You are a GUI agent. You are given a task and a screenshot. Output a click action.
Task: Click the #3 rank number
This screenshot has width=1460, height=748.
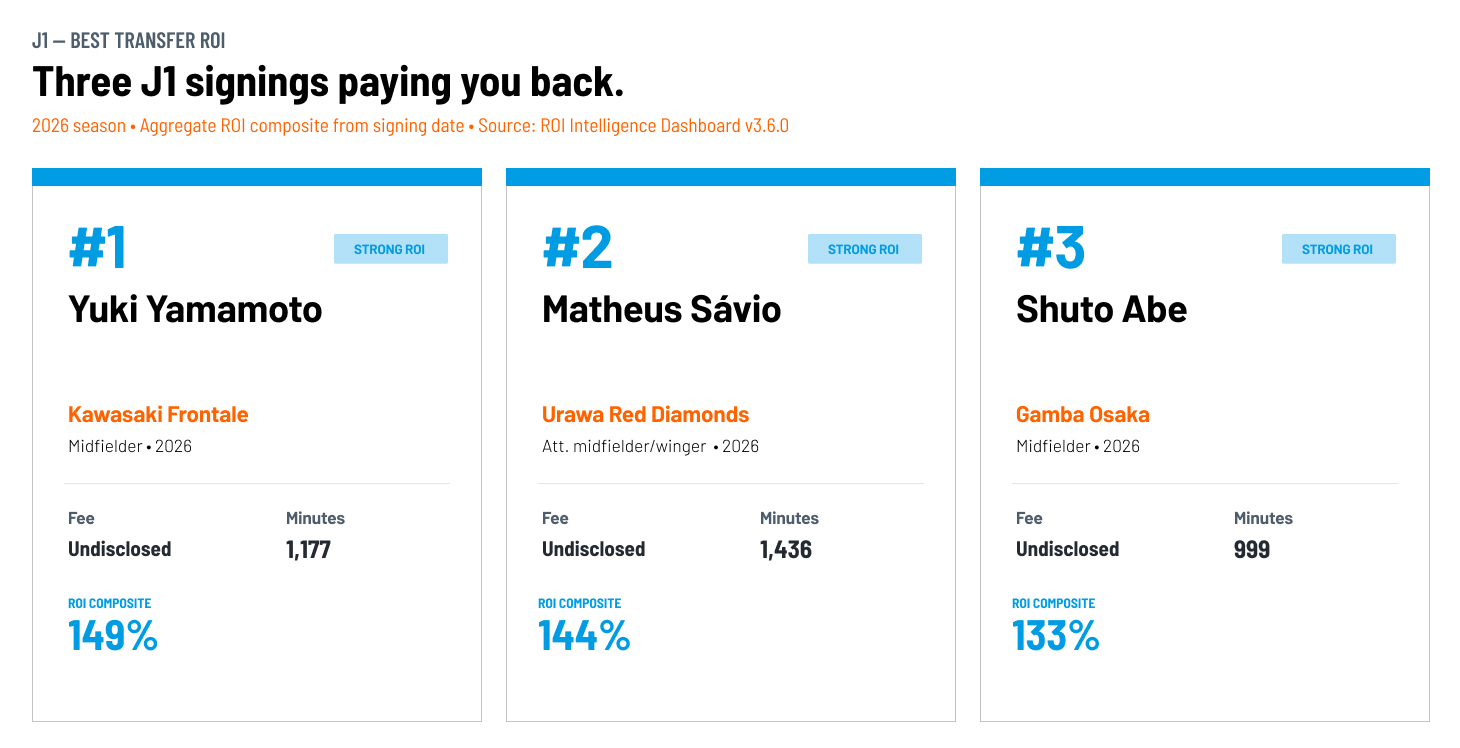coord(1051,247)
